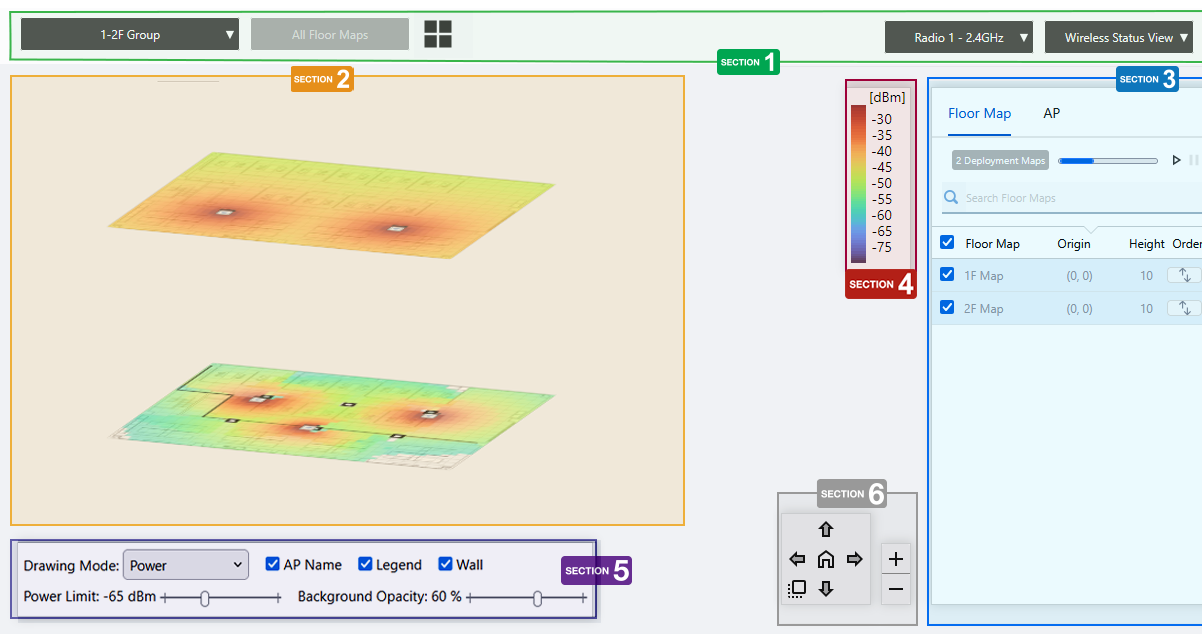Select the Floor Map tab

click(x=979, y=113)
